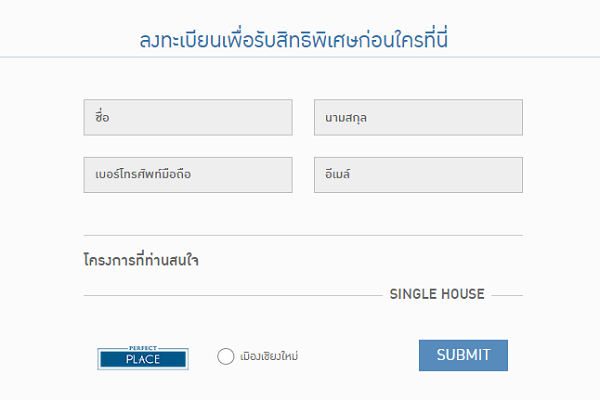The width and height of the screenshot is (600, 400).
Task: Click the ชื่อ placeholder text
Action: pyautogui.click(x=102, y=116)
